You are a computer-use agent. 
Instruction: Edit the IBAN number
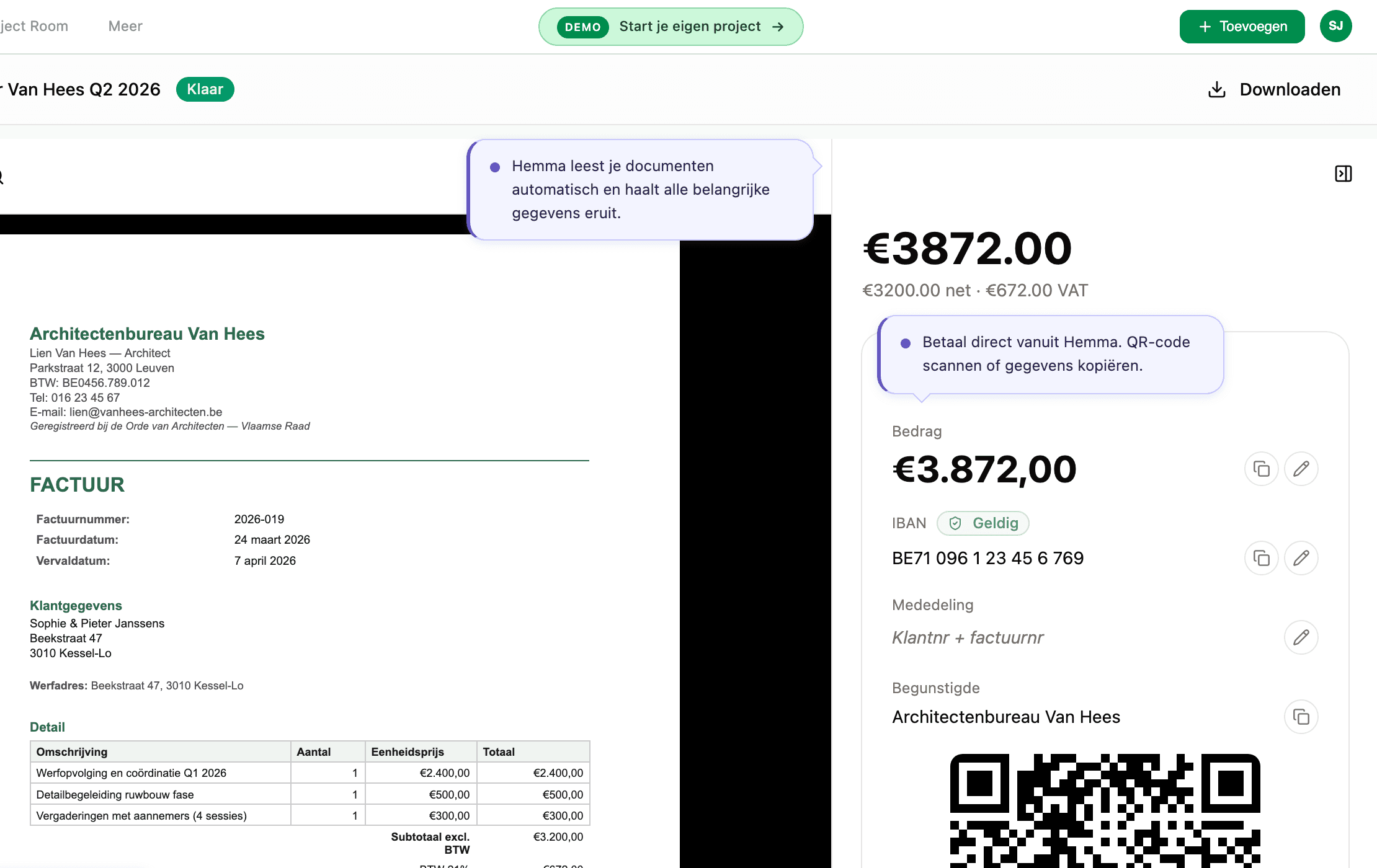click(1301, 558)
